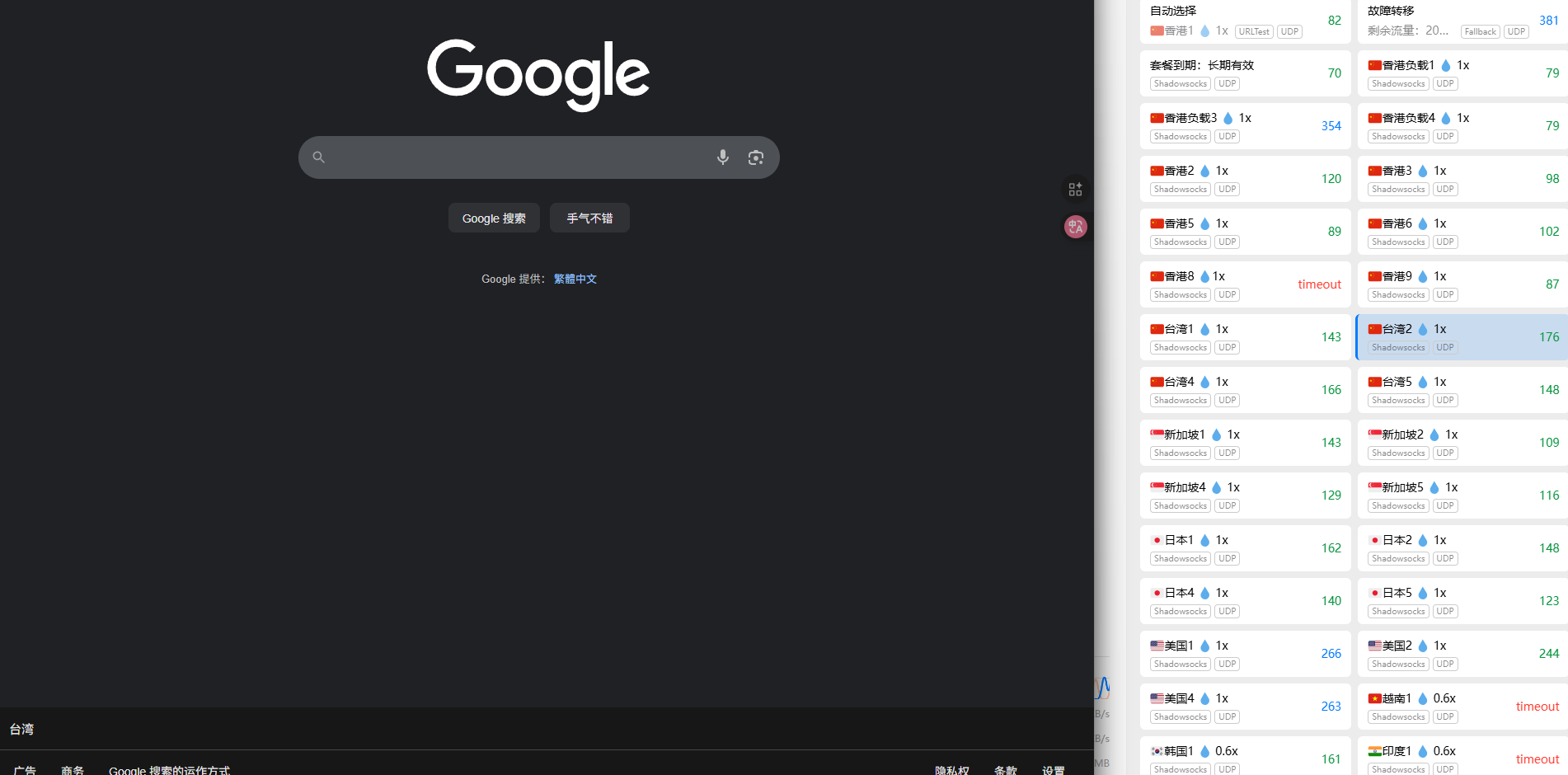The image size is (1568, 775).
Task: Focus the Google search input field
Action: click(519, 157)
